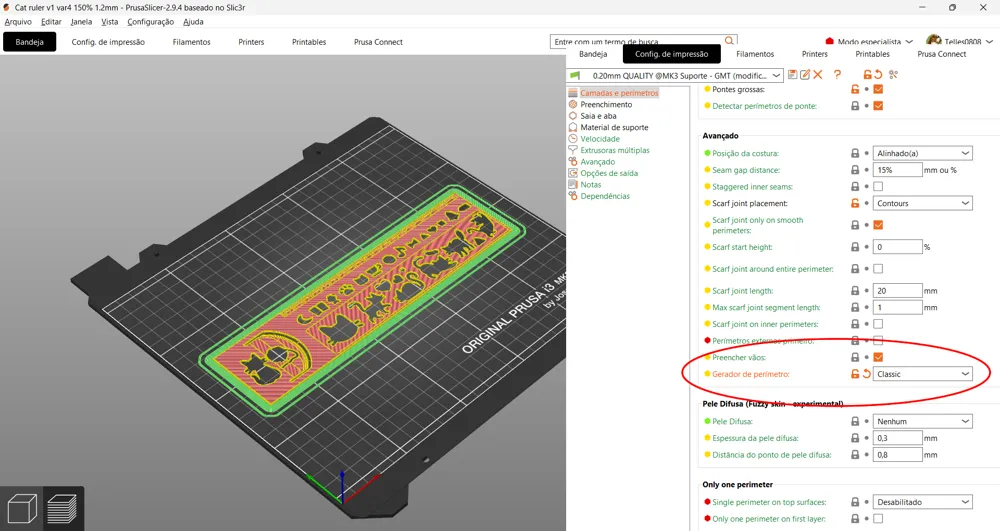1000x531 pixels.
Task: Open the compare presets icon
Action: tap(893, 75)
